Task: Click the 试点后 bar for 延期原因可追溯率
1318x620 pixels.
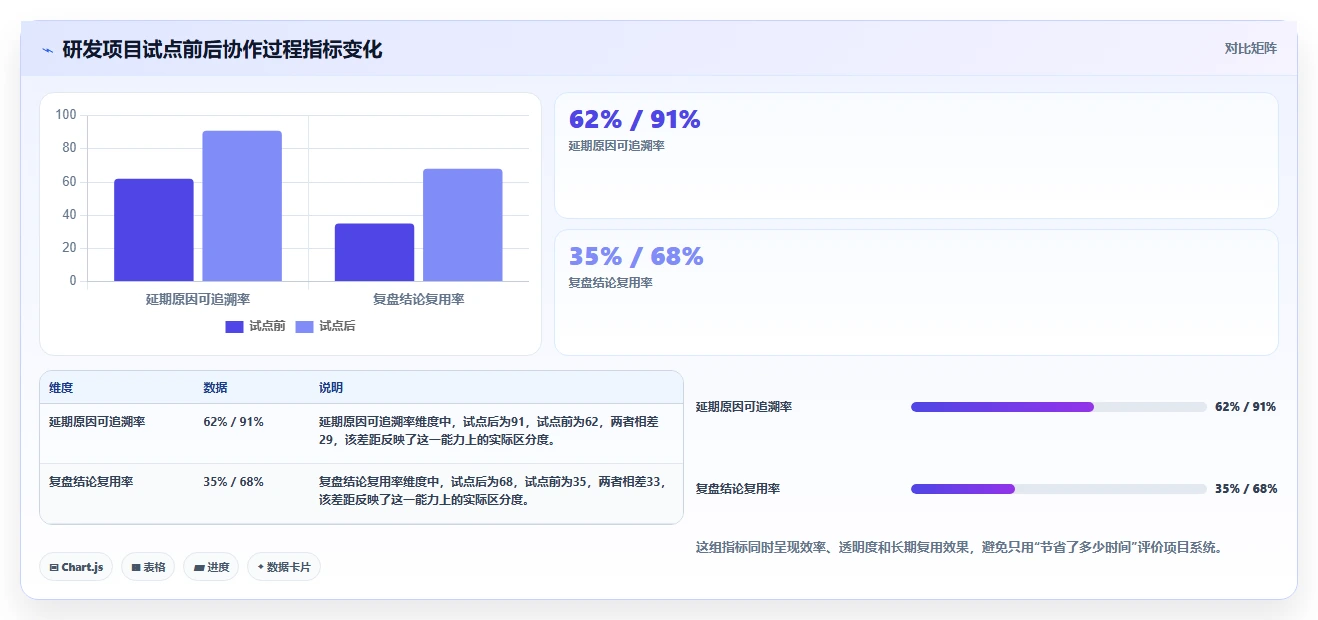Action: point(242,206)
